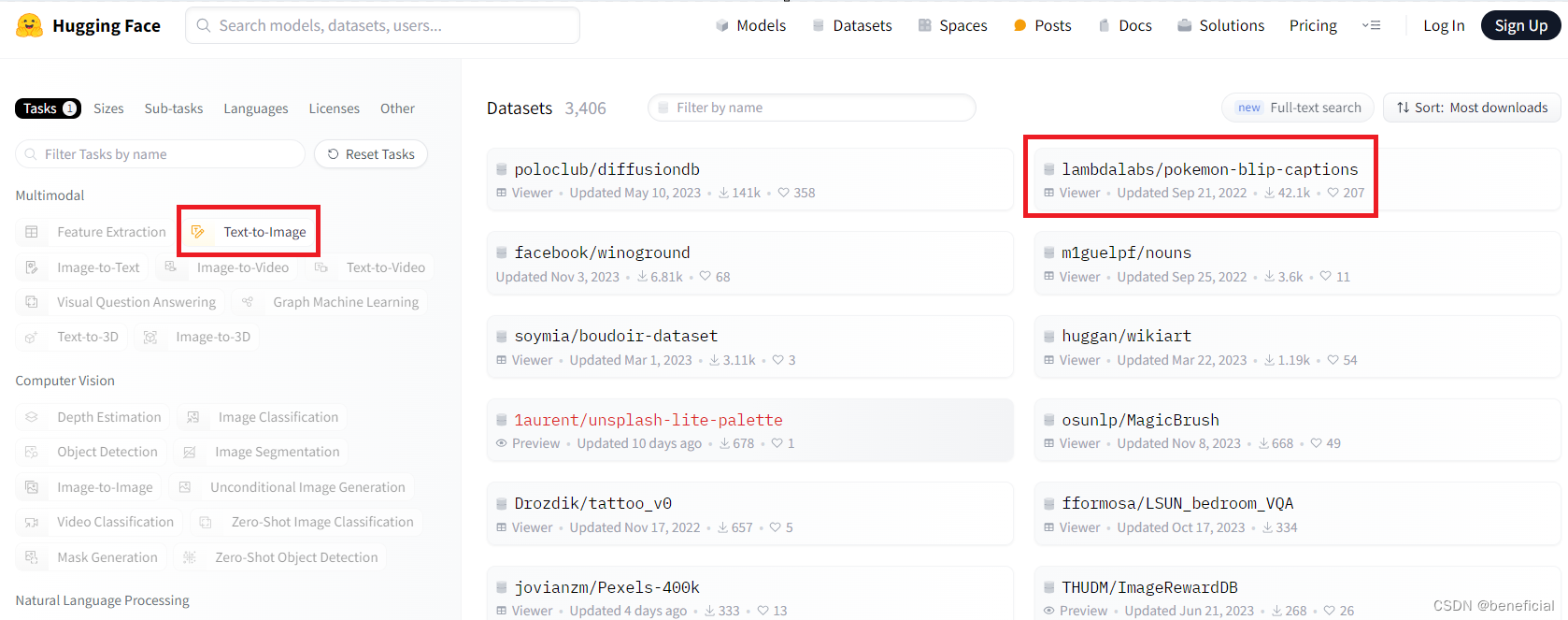Click the Object Detection task icon

point(32,452)
